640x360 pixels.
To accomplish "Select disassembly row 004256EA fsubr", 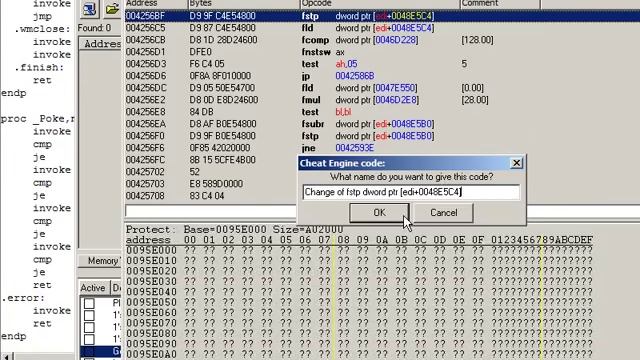I will (382, 124).
